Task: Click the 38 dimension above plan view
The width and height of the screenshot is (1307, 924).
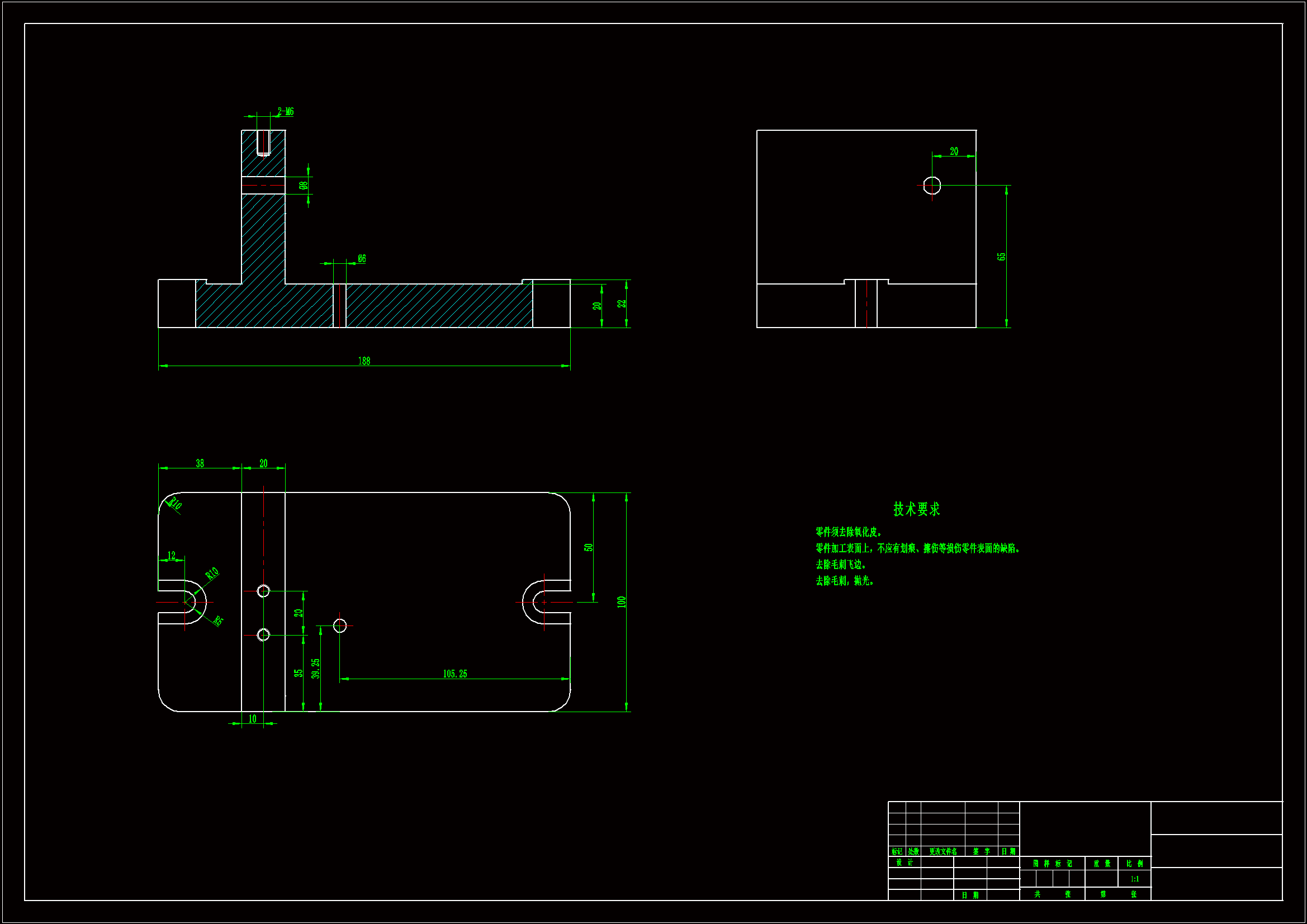Action: coord(200,463)
